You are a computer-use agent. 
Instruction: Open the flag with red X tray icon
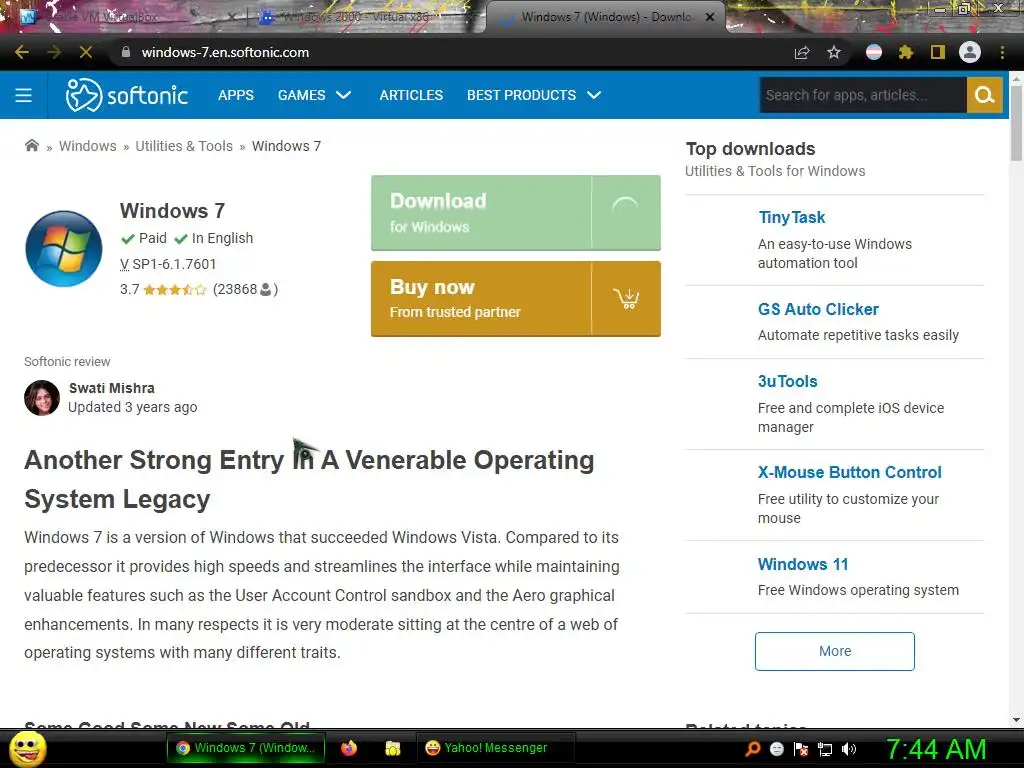pos(801,749)
